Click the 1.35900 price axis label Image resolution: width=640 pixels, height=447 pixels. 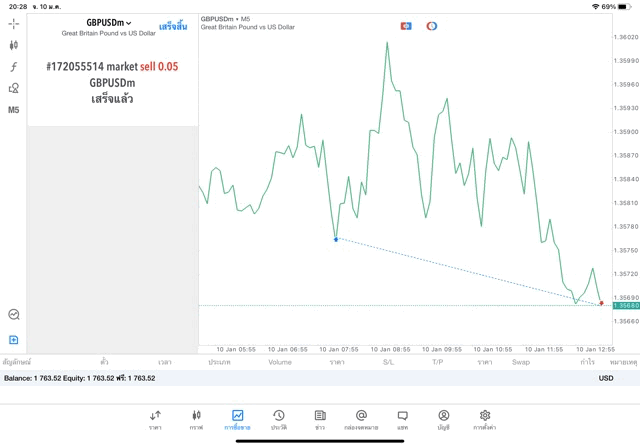626,132
